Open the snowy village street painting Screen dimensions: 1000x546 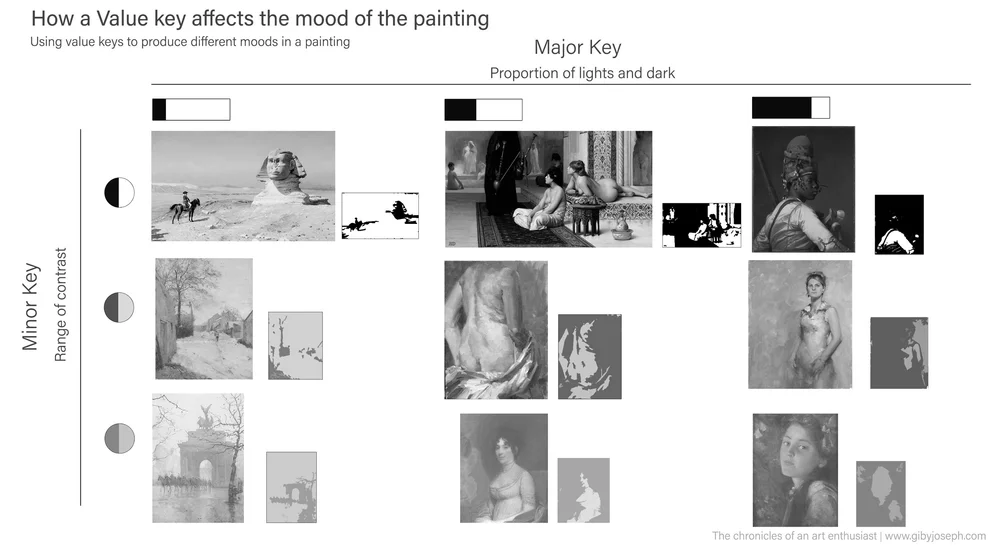204,319
